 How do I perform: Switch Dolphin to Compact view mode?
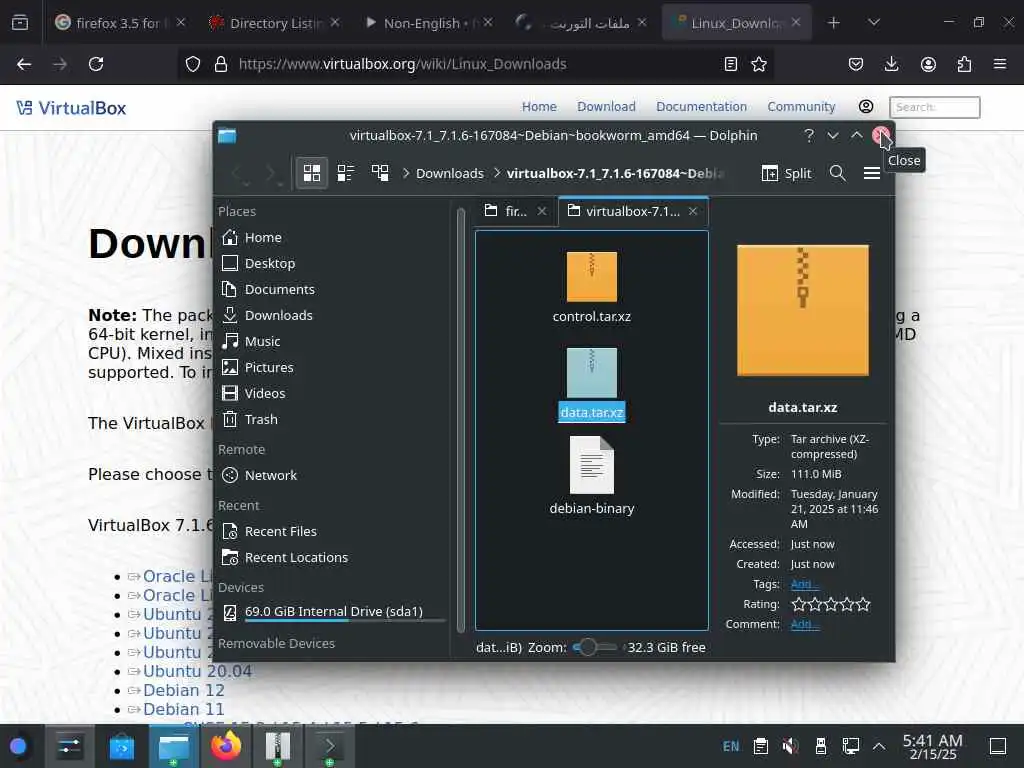click(345, 173)
